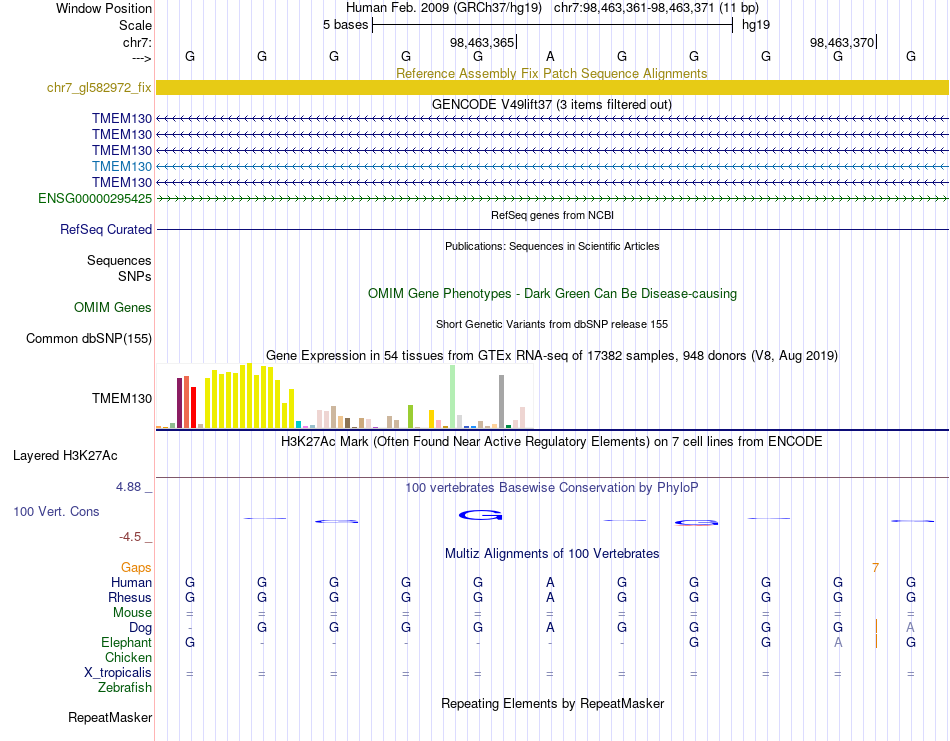Viewport: 950px width, 741px height.
Task: Click the dark purple GTEx expression bar
Action: click(x=179, y=403)
